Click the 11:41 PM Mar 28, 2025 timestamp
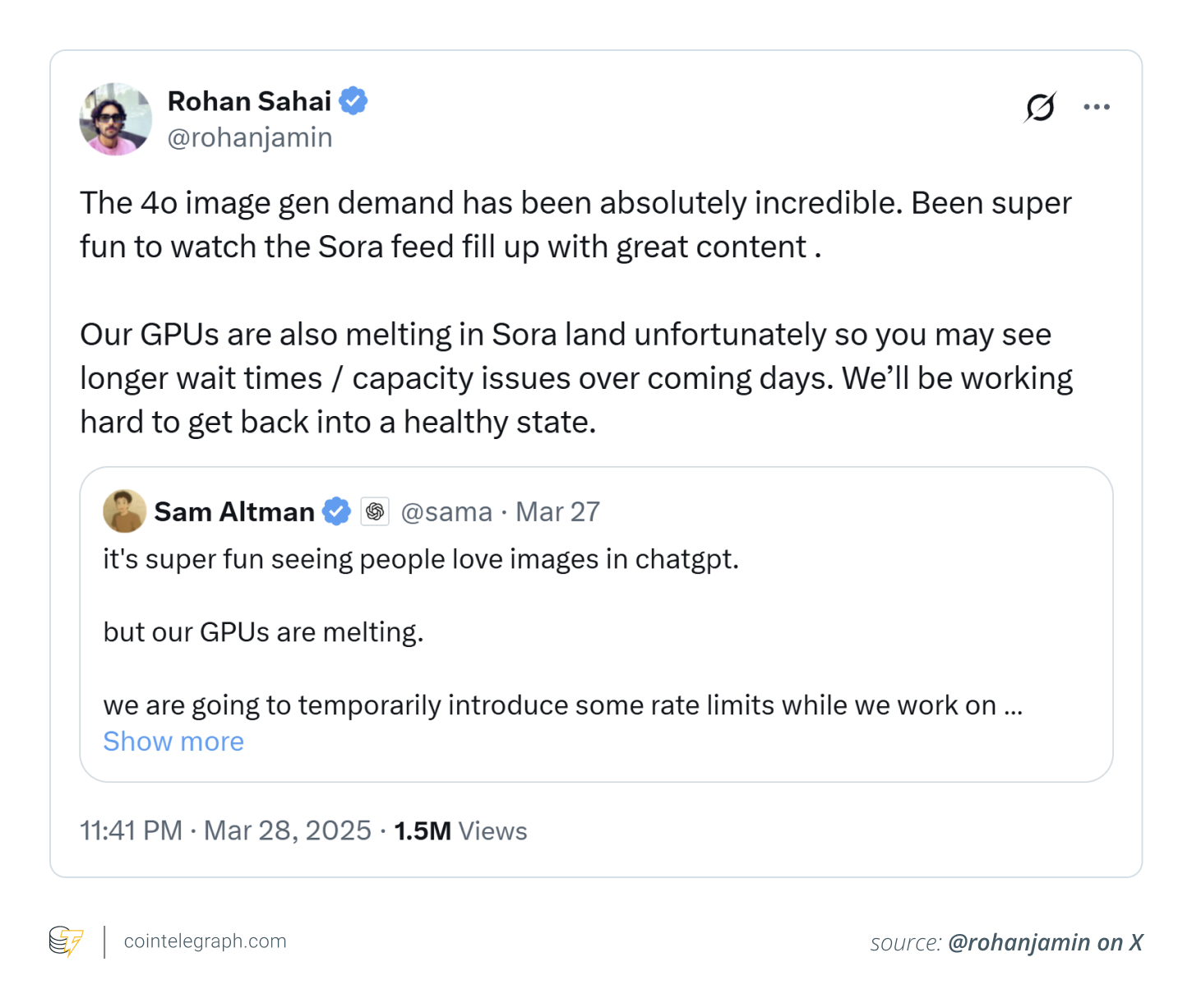The height and width of the screenshot is (1008, 1192). point(225,830)
